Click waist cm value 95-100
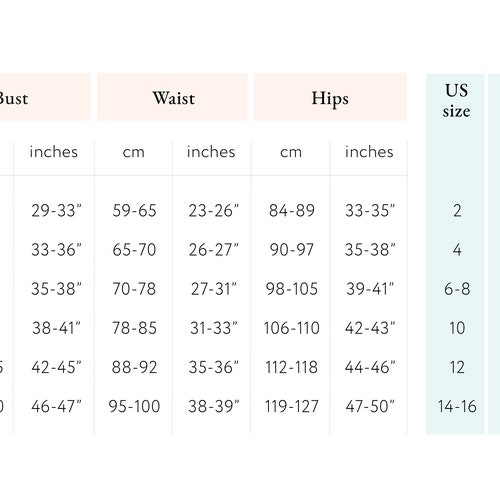The height and width of the screenshot is (500, 500). coord(134,406)
